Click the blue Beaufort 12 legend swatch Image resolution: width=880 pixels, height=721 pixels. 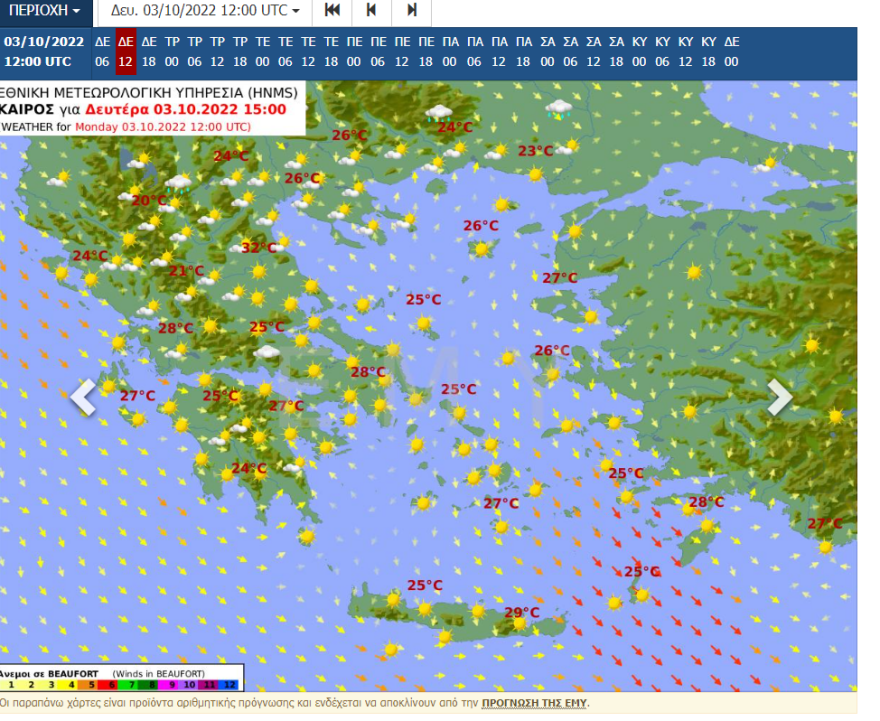tap(231, 685)
